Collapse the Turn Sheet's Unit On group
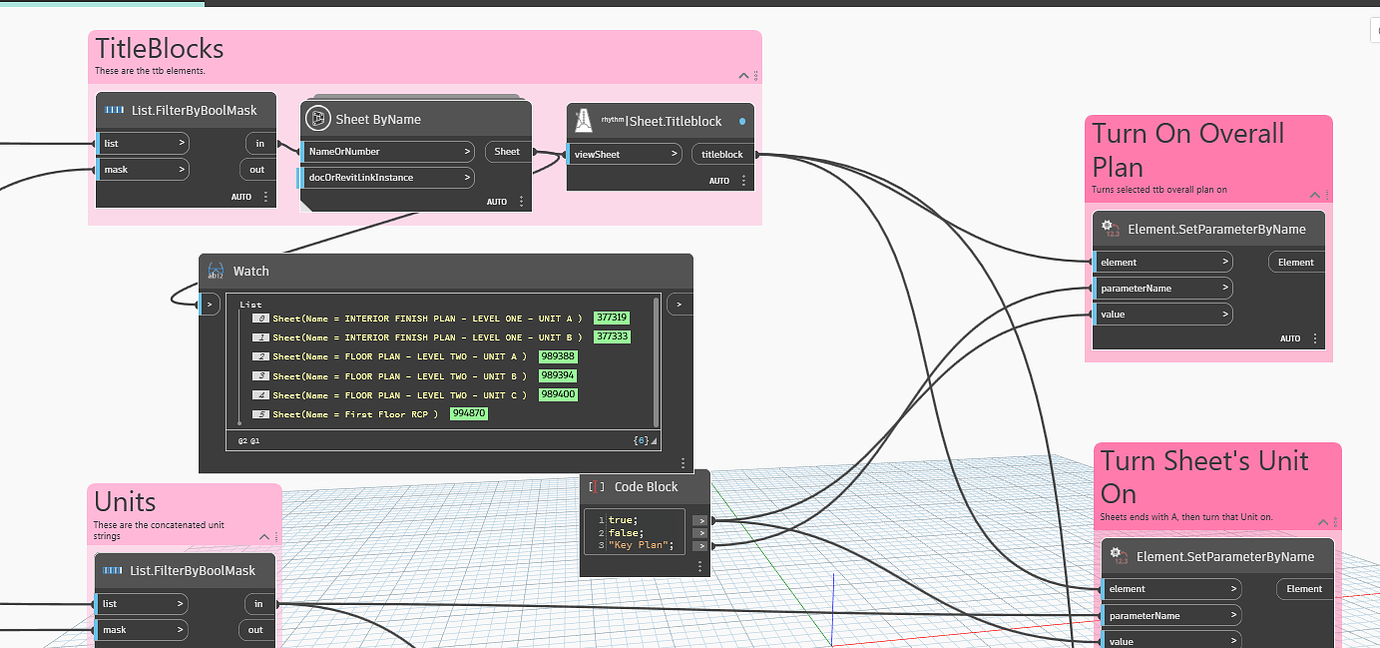This screenshot has width=1380, height=648. pyautogui.click(x=1323, y=522)
